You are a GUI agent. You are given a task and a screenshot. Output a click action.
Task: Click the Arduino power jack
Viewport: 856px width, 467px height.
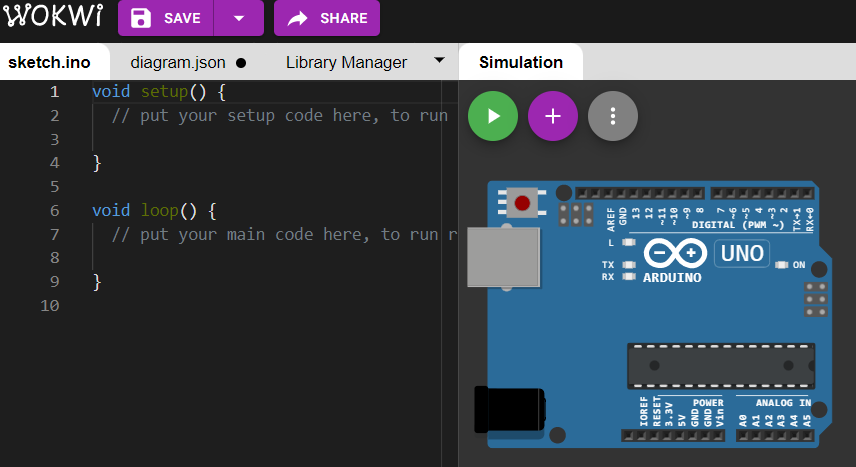pos(510,410)
